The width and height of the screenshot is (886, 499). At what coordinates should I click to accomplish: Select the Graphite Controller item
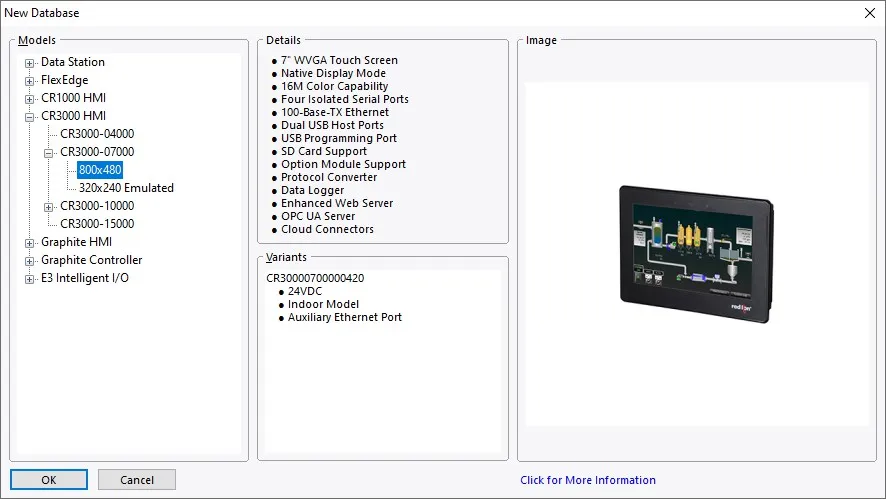coord(92,260)
